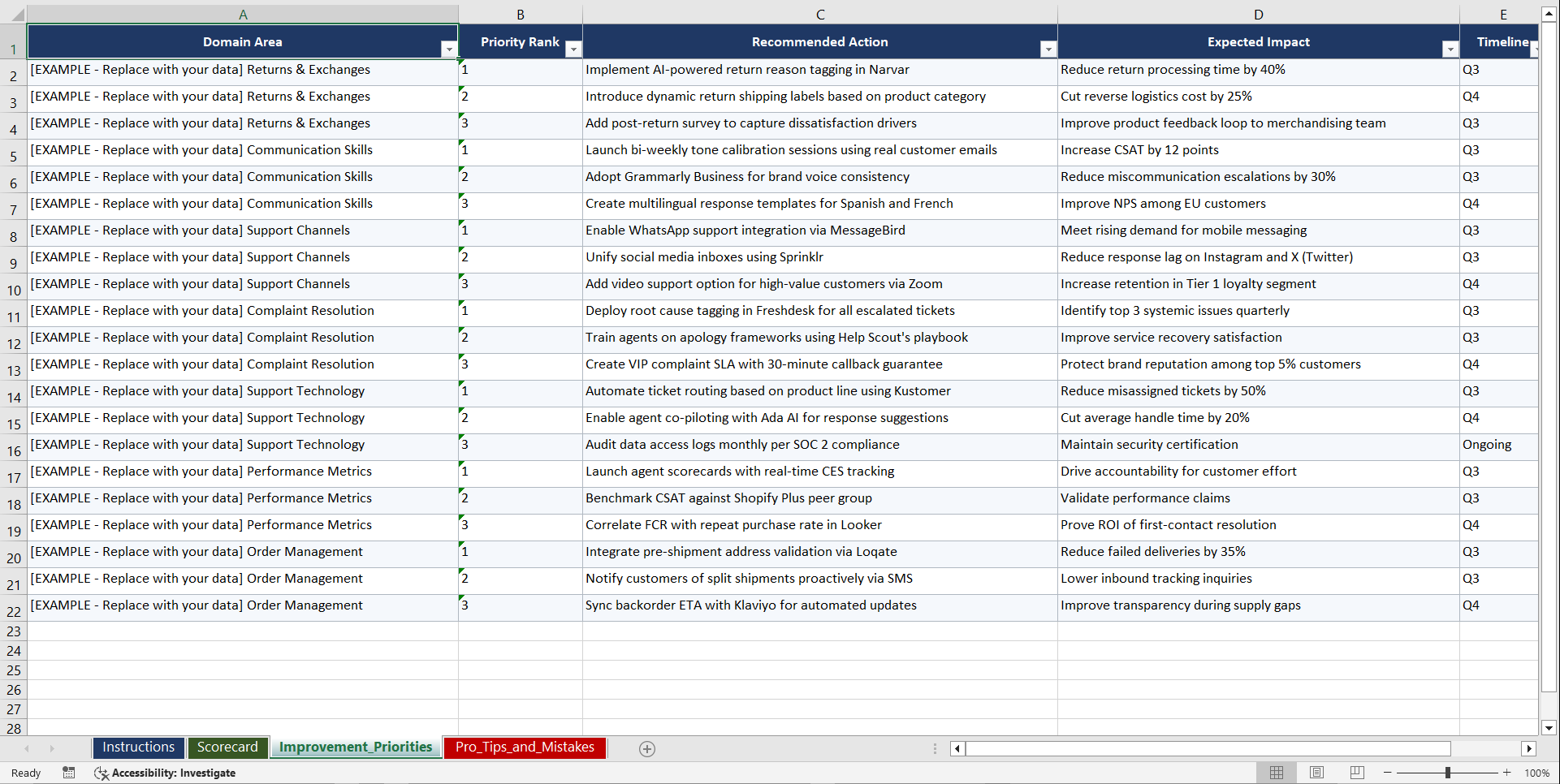Switch to Page Layout view

[1316, 773]
